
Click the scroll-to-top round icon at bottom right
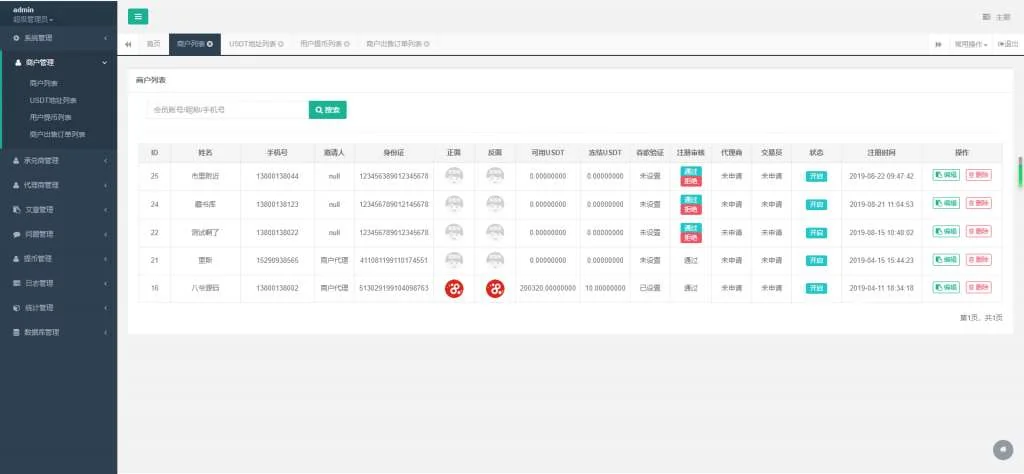[1002, 449]
